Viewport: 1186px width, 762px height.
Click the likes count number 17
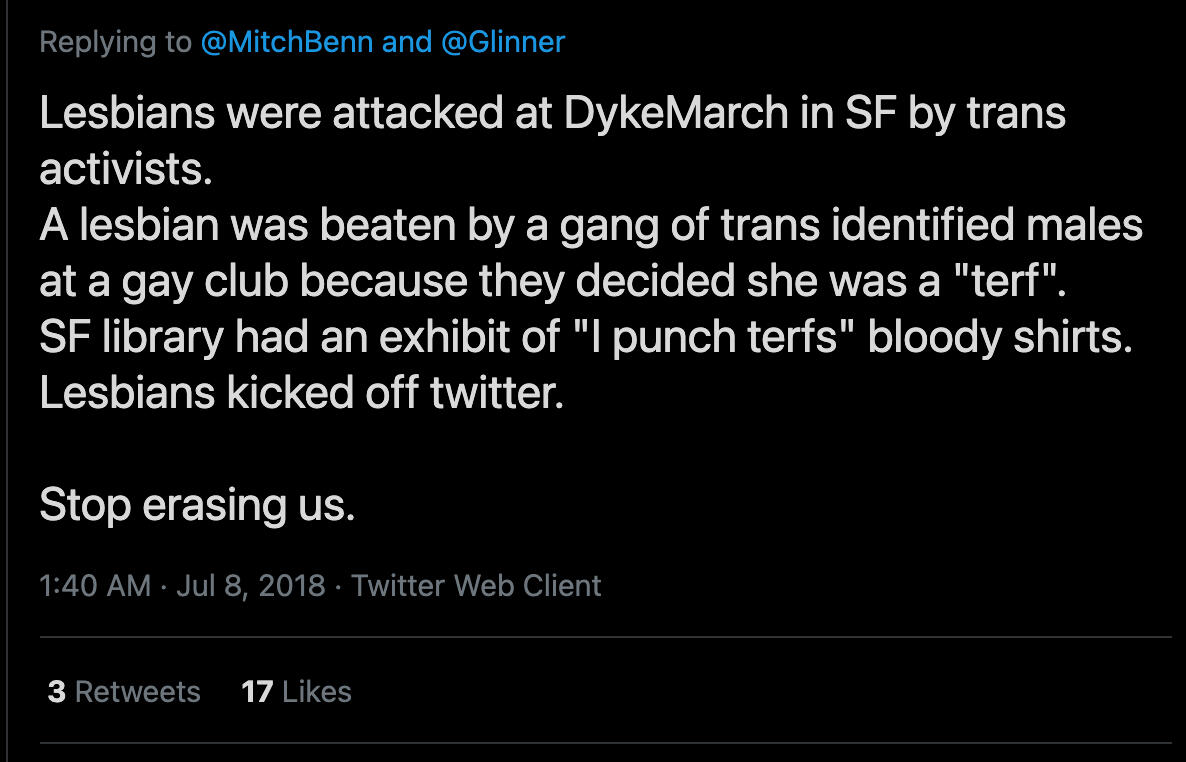click(x=257, y=691)
